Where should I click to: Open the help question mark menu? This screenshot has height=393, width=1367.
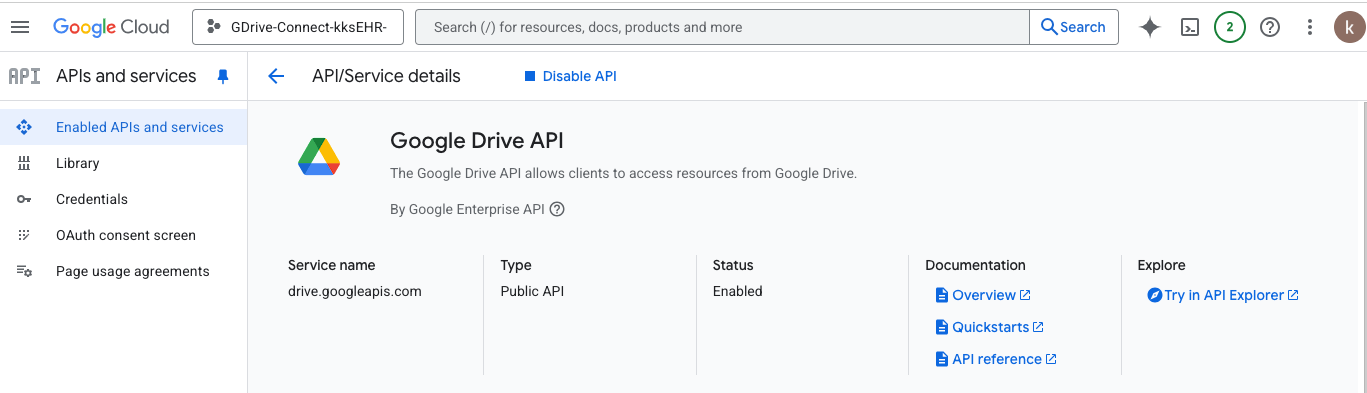click(1270, 27)
